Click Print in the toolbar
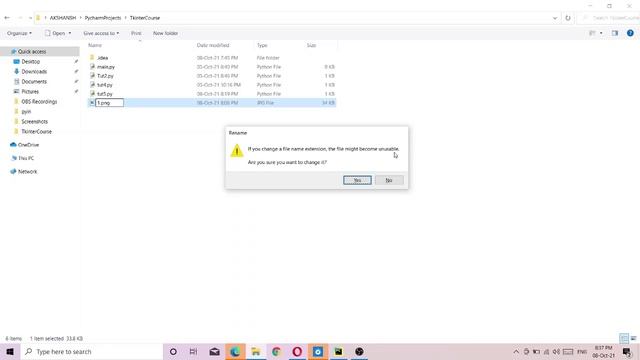The width and height of the screenshot is (640, 360). (136, 33)
